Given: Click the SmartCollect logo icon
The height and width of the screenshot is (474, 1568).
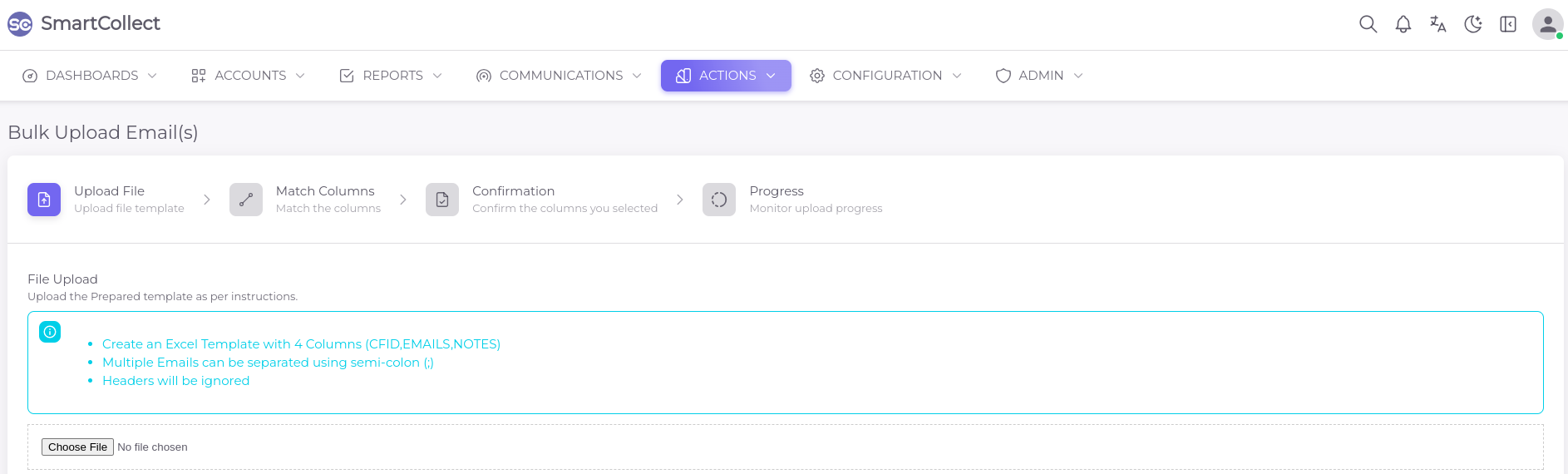Looking at the screenshot, I should click(x=20, y=24).
